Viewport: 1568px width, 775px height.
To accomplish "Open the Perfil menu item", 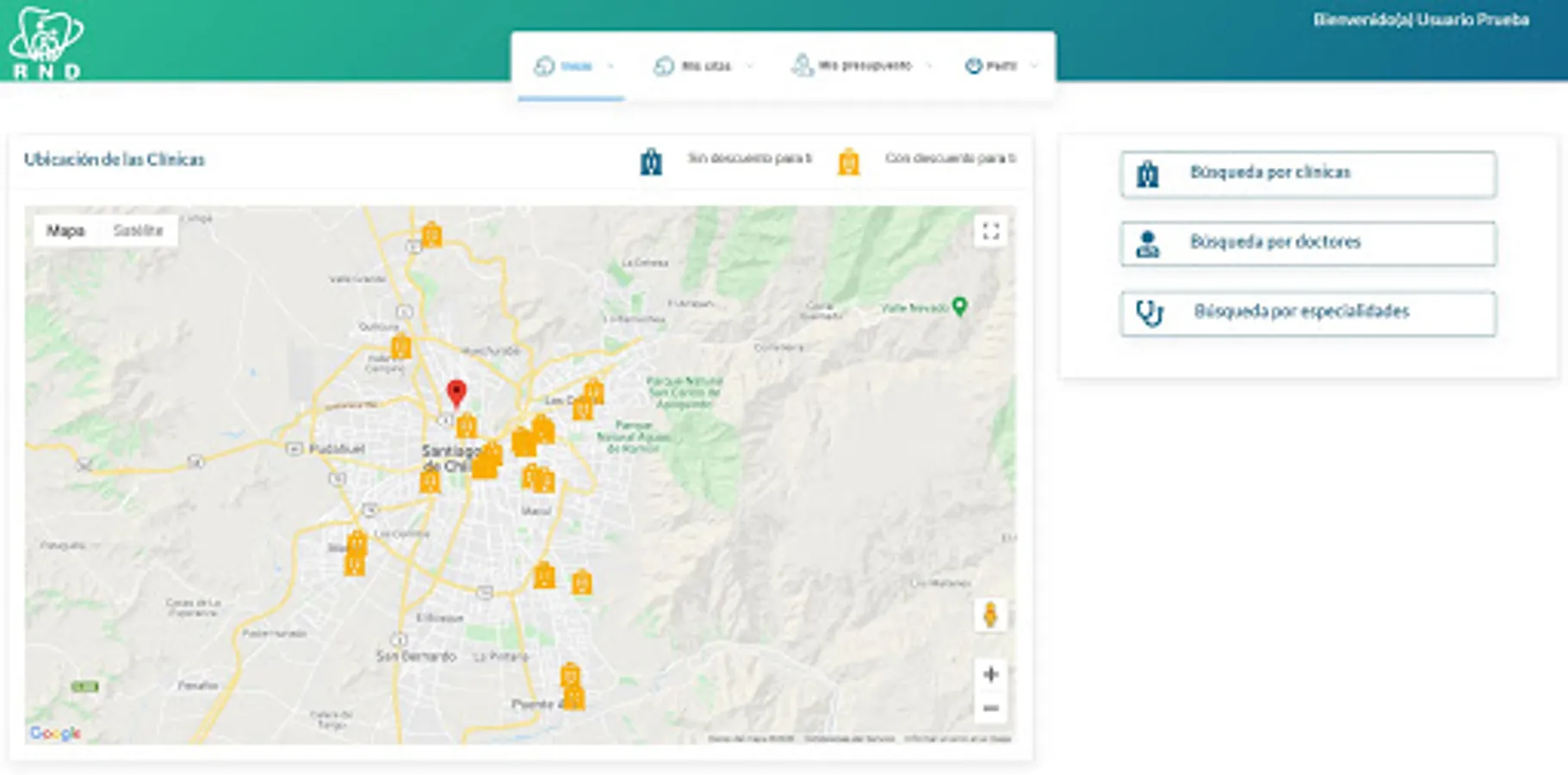I will pos(1001,66).
